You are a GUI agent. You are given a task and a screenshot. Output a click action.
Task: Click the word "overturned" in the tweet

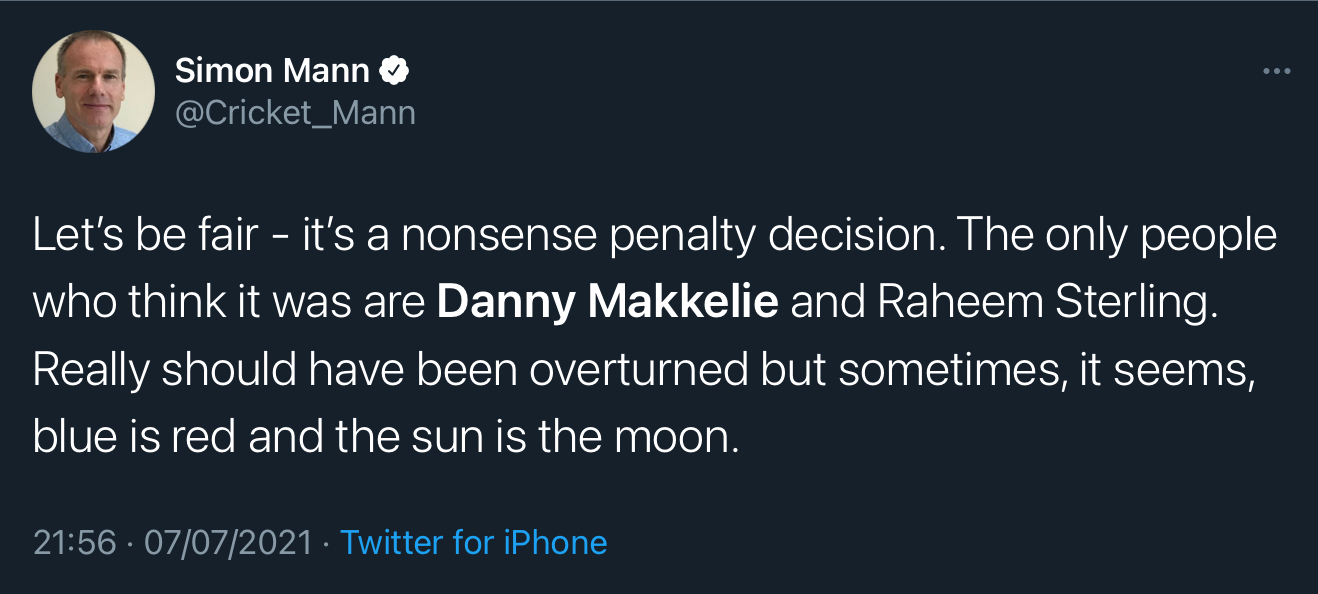(639, 370)
